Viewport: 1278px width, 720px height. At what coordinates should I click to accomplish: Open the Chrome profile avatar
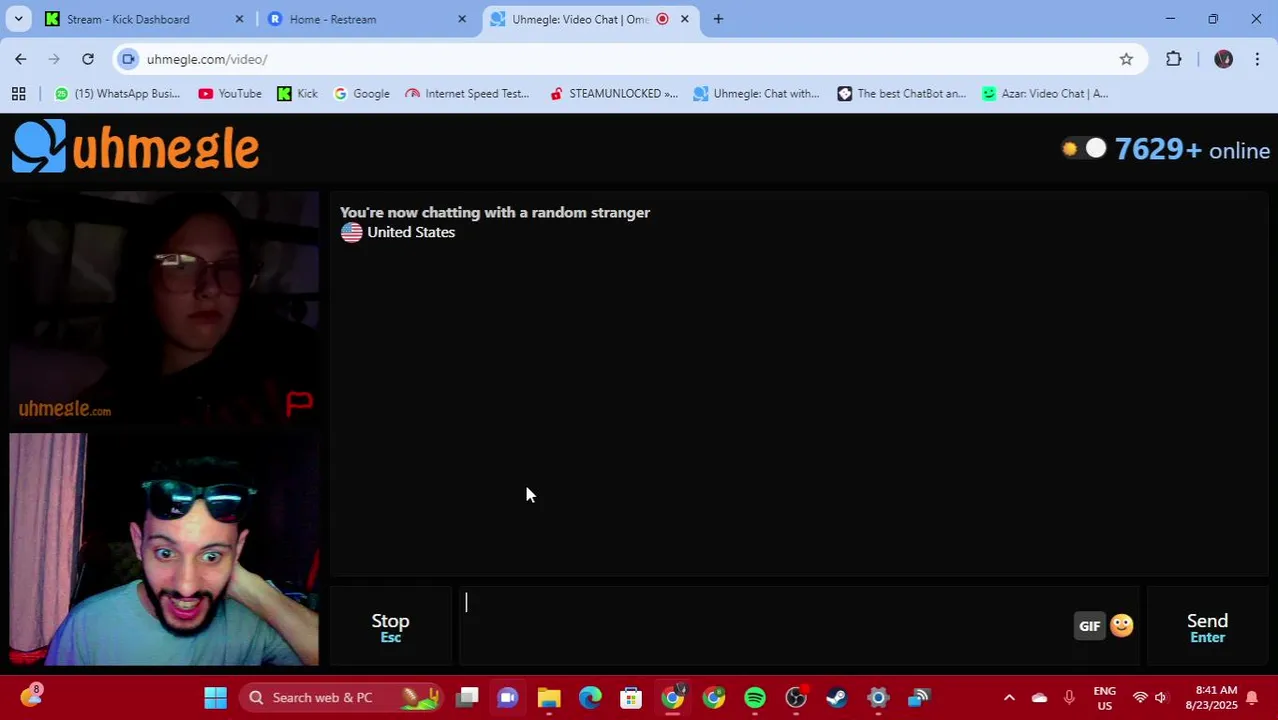click(x=1223, y=59)
